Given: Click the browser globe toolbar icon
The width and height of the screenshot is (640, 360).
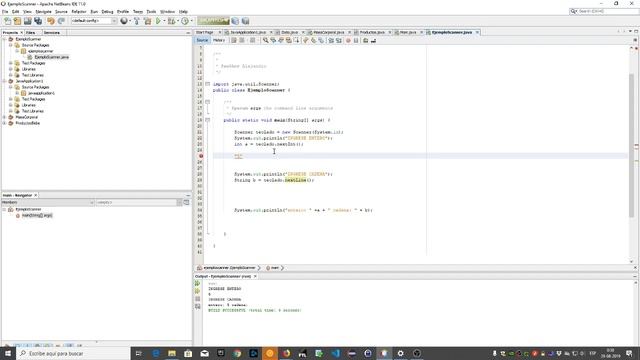Looking at the screenshot, I should click(x=124, y=21).
